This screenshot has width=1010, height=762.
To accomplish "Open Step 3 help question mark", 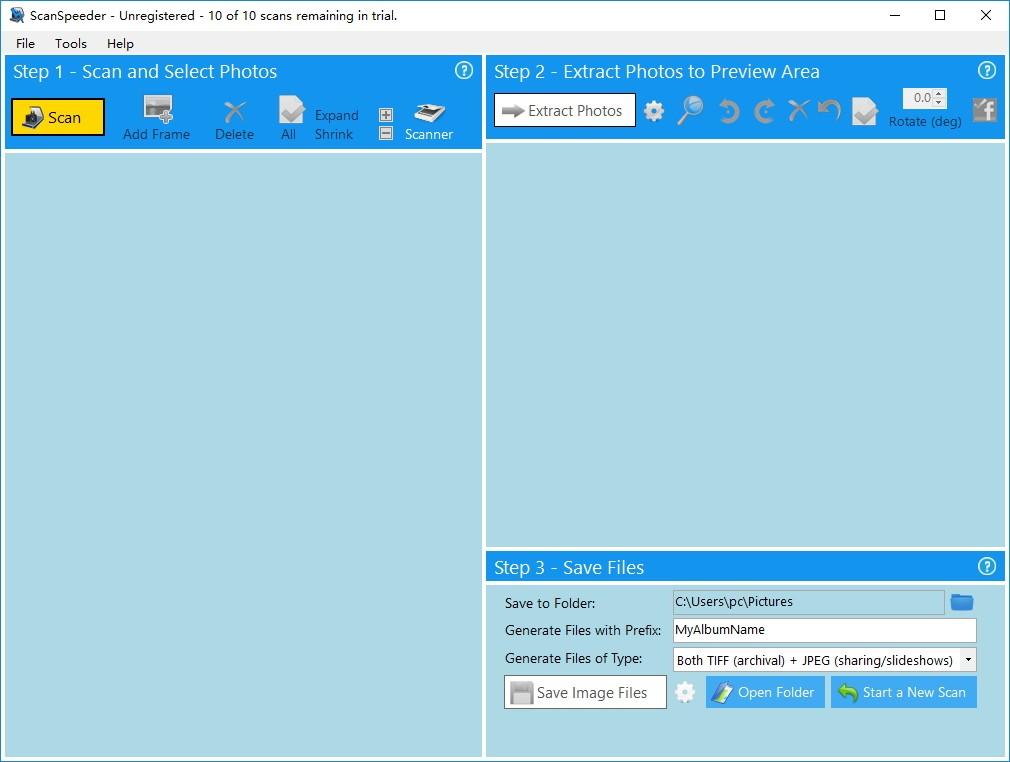I will [987, 566].
